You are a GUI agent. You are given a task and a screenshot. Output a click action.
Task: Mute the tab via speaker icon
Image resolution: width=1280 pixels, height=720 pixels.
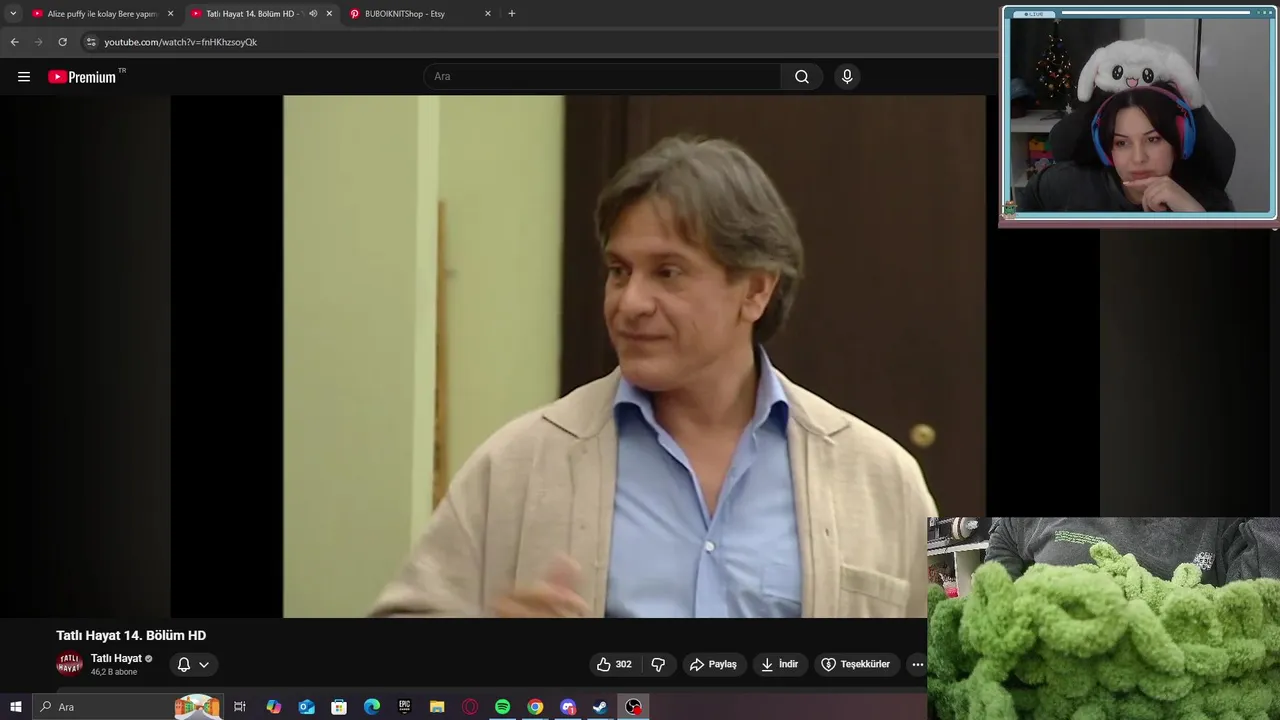coord(313,14)
